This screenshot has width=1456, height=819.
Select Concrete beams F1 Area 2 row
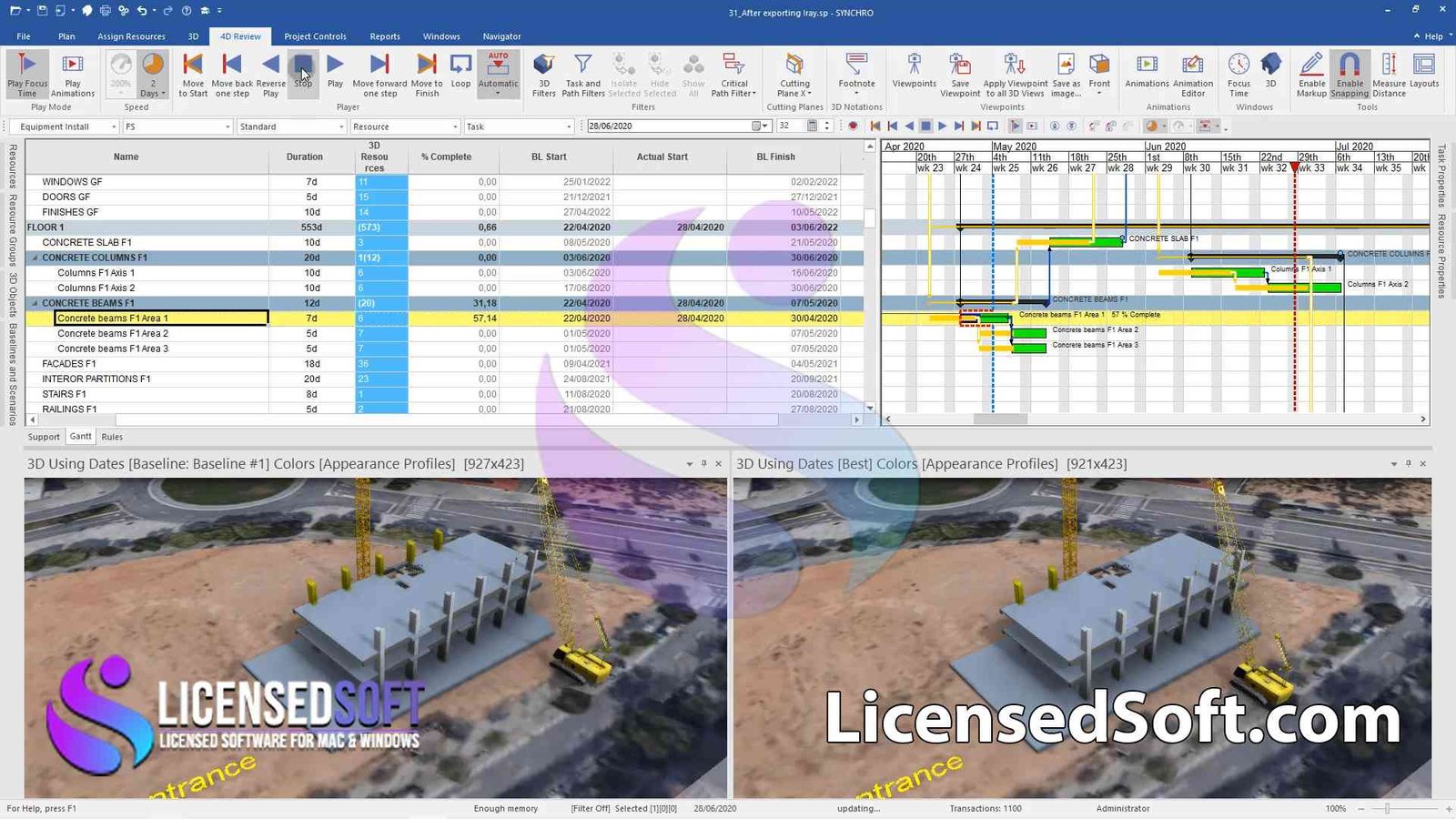444,333
